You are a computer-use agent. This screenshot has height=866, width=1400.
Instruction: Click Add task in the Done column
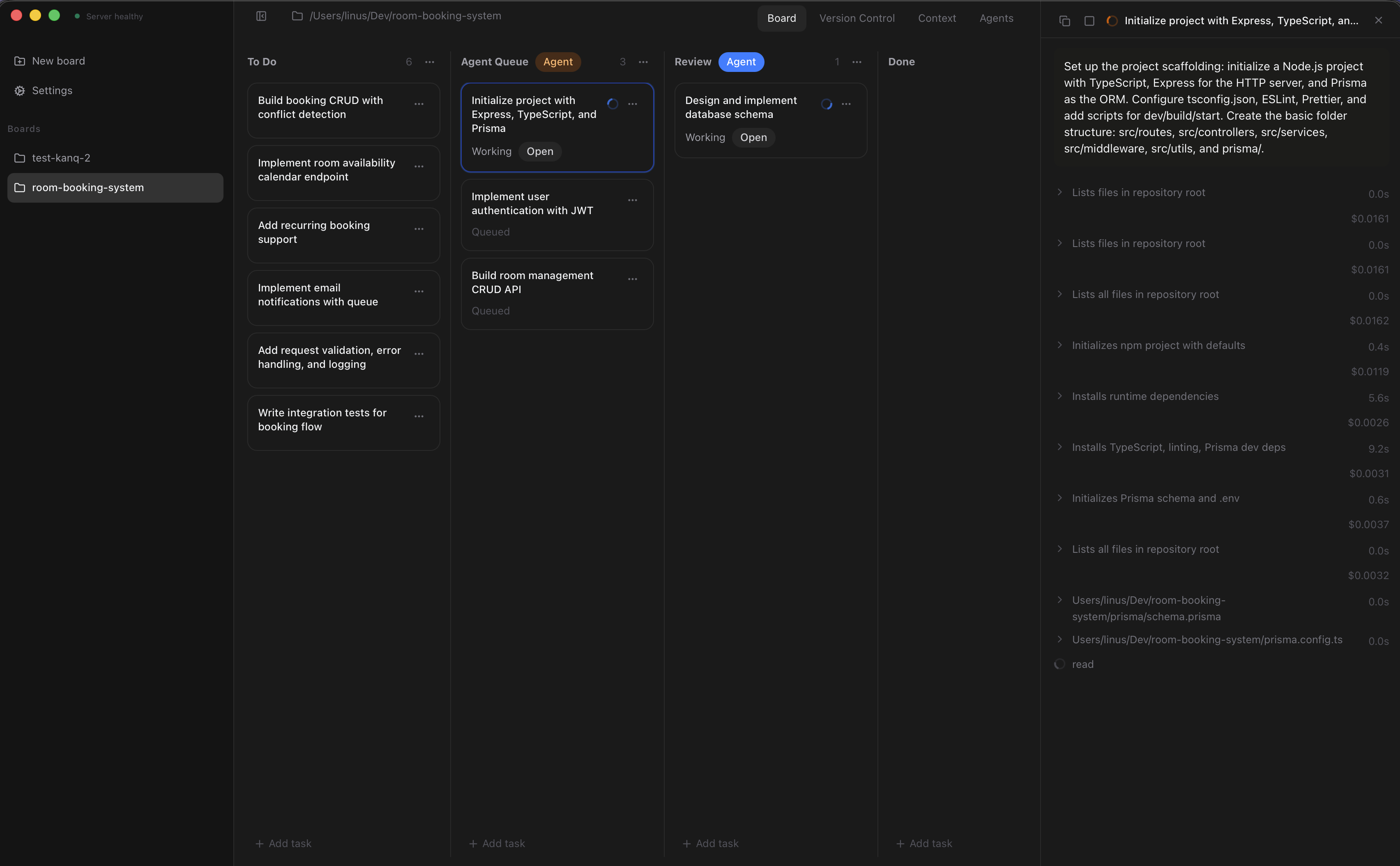tap(924, 843)
